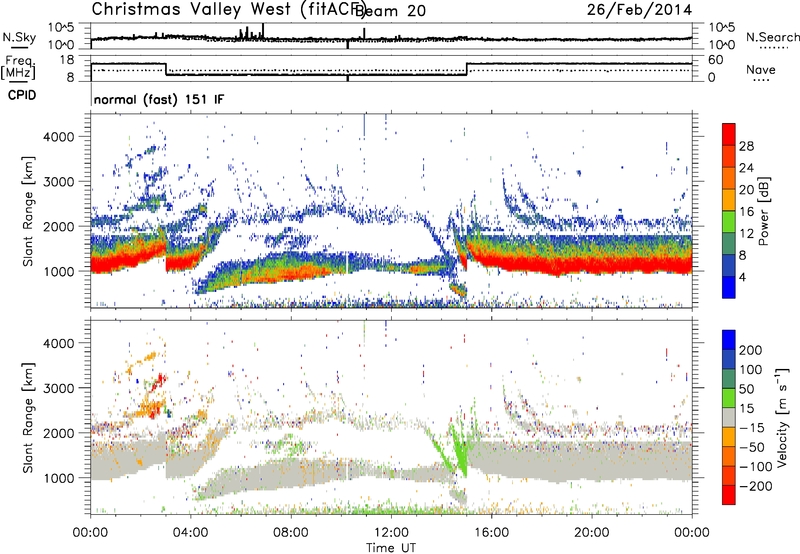Click the 'Nave' legend label

(760, 69)
